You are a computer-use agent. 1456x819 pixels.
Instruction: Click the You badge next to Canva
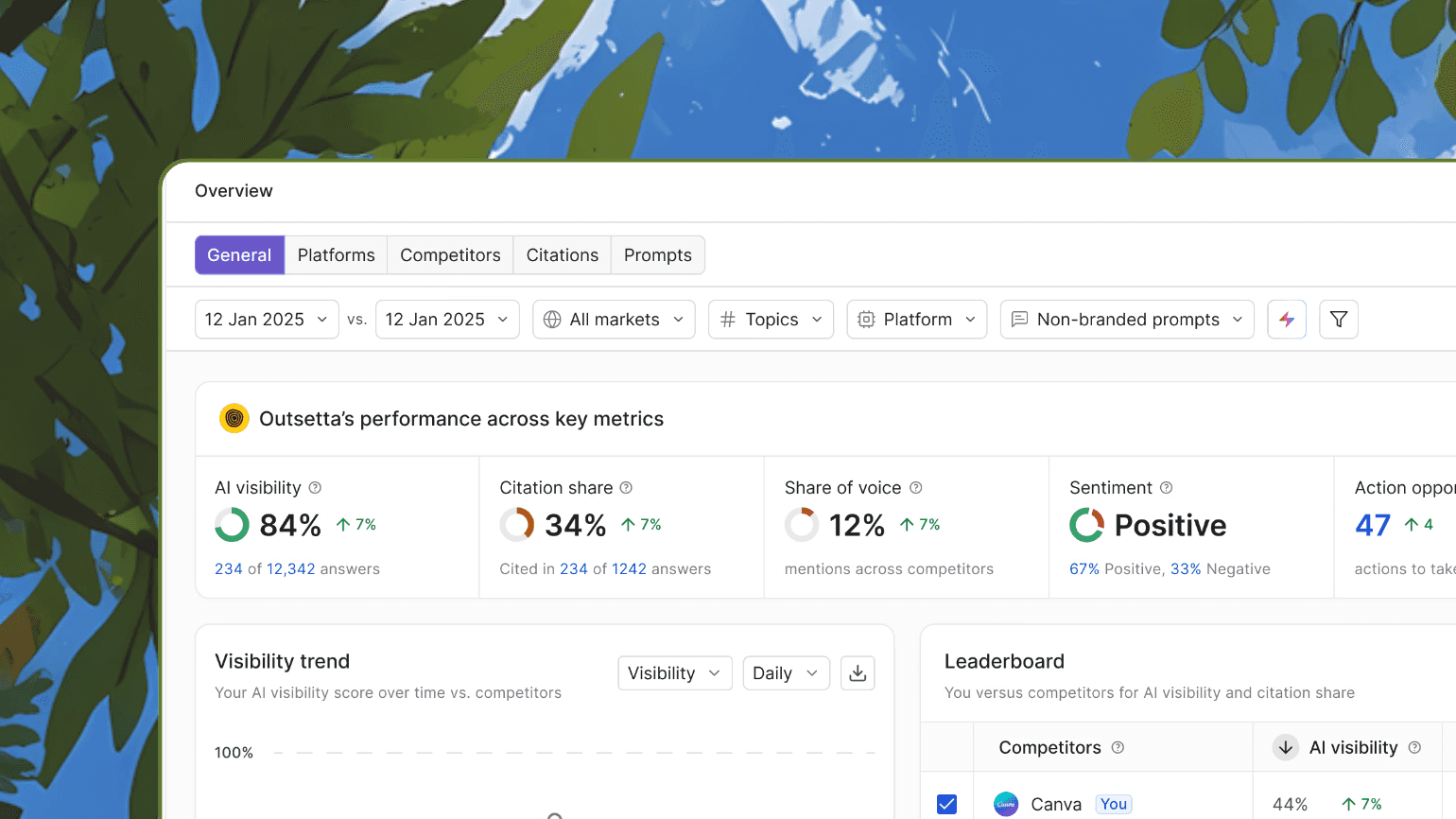tap(1114, 804)
